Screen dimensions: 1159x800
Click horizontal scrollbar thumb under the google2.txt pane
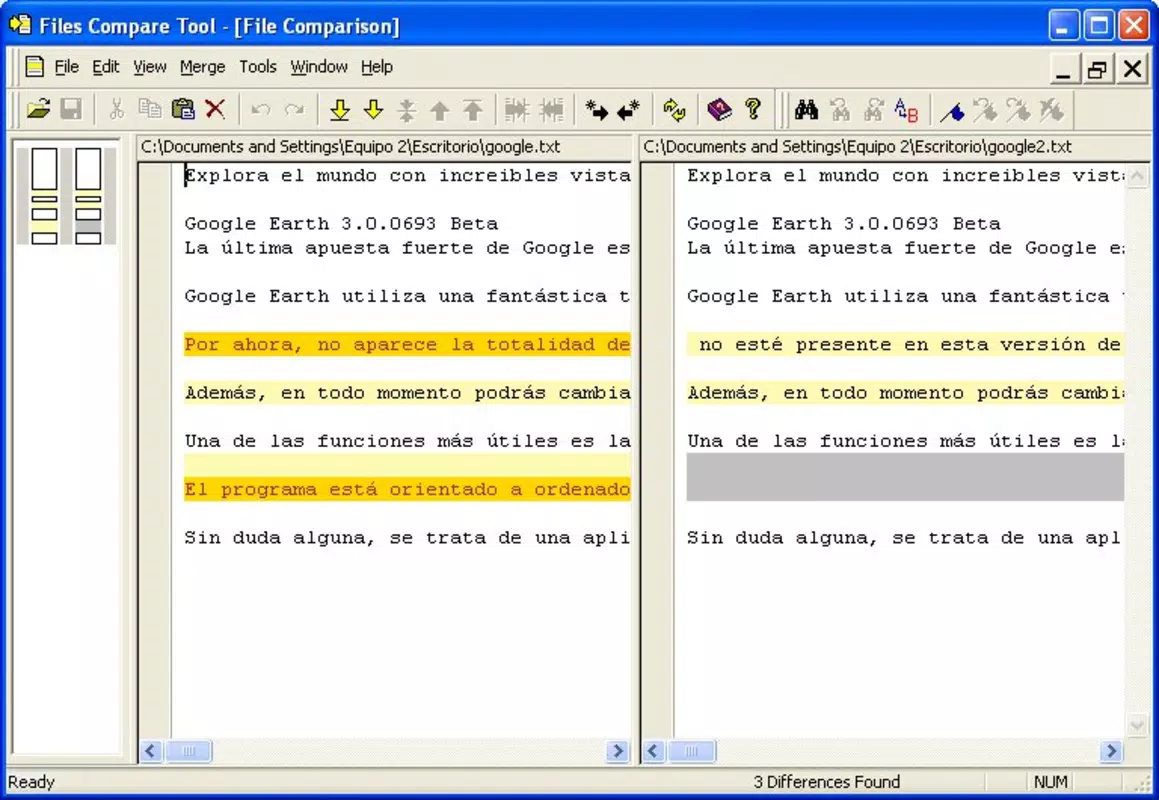[x=691, y=751]
